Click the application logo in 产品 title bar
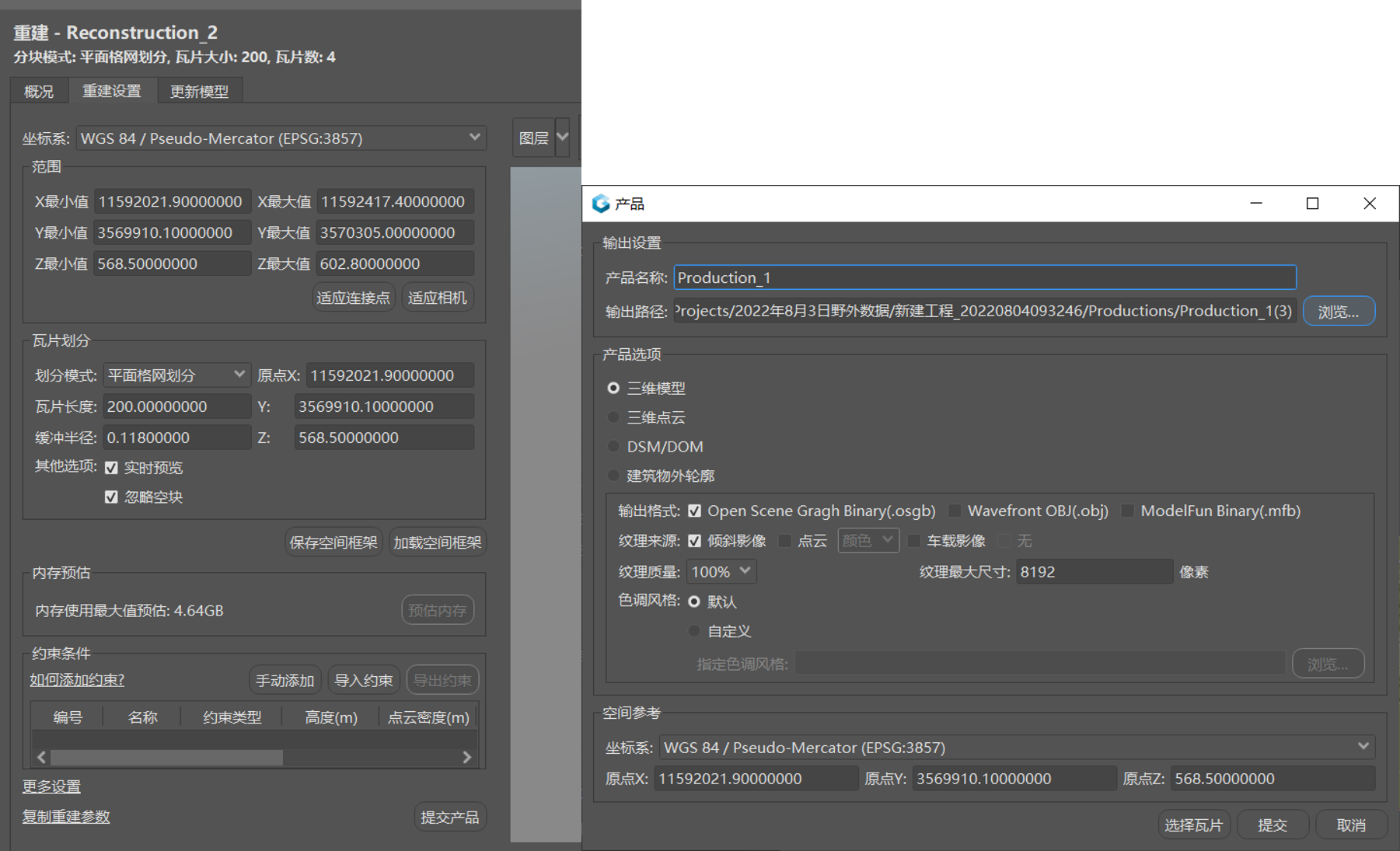This screenshot has height=851, width=1400. click(600, 204)
